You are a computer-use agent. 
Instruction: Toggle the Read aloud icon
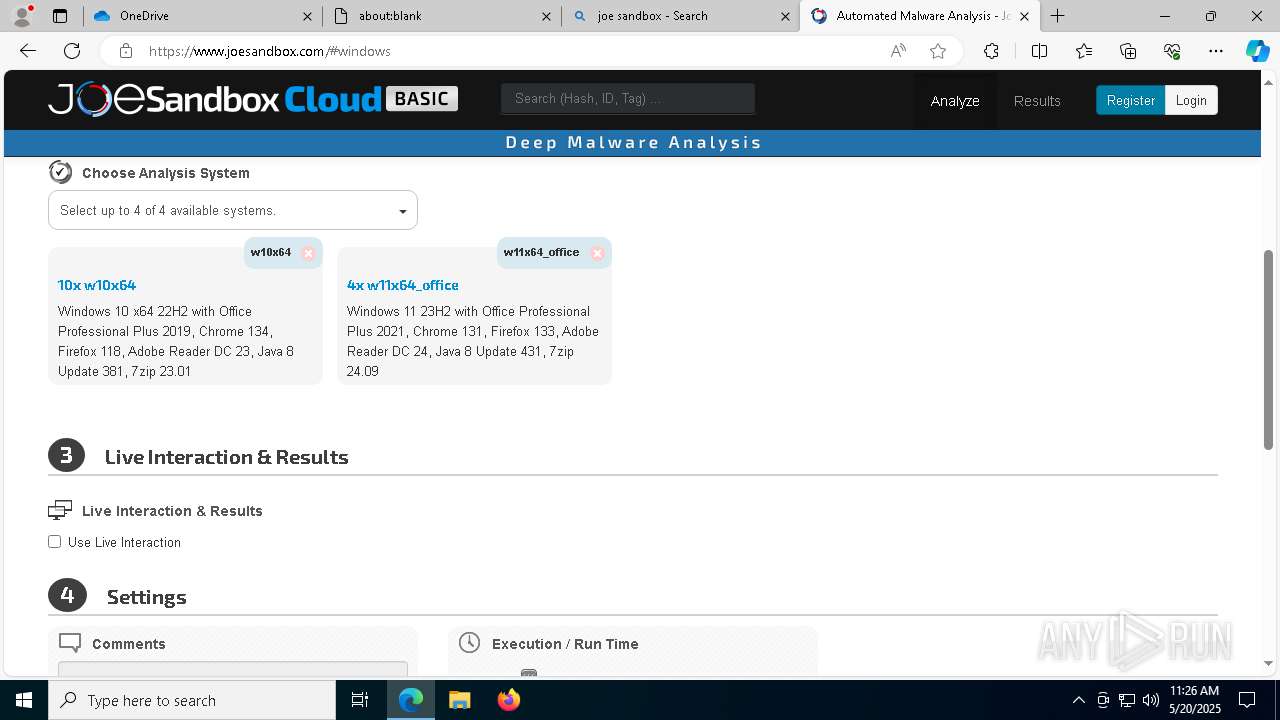click(x=898, y=51)
